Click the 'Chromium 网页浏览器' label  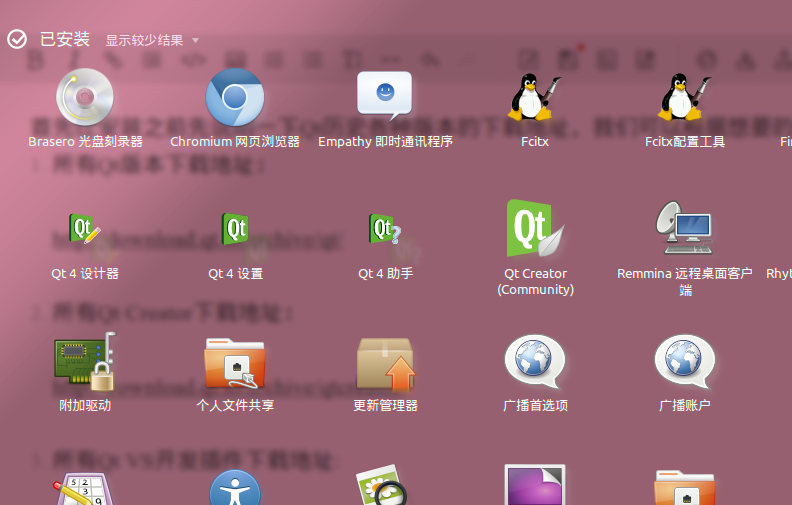[x=235, y=141]
